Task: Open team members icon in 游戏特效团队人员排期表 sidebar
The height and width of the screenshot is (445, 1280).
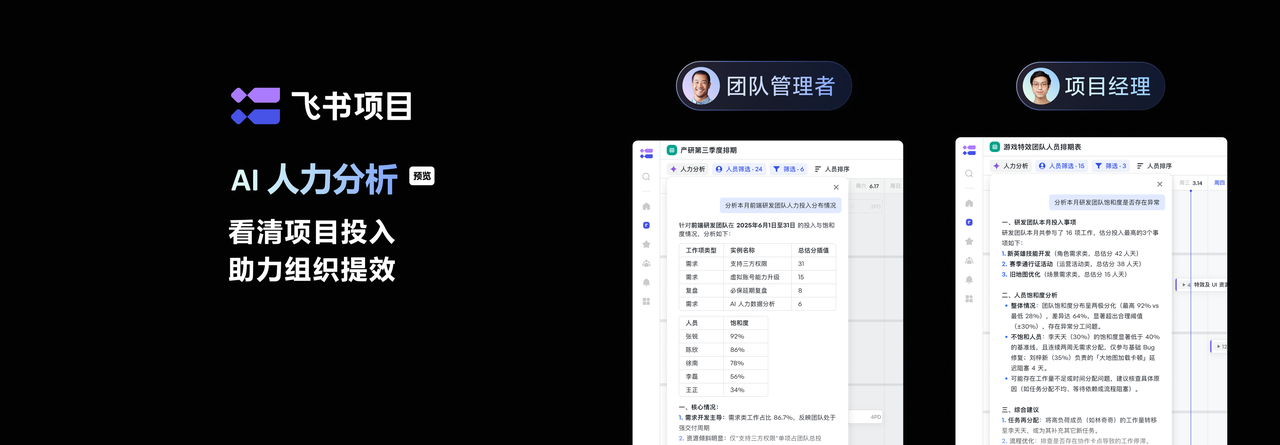Action: [x=969, y=260]
